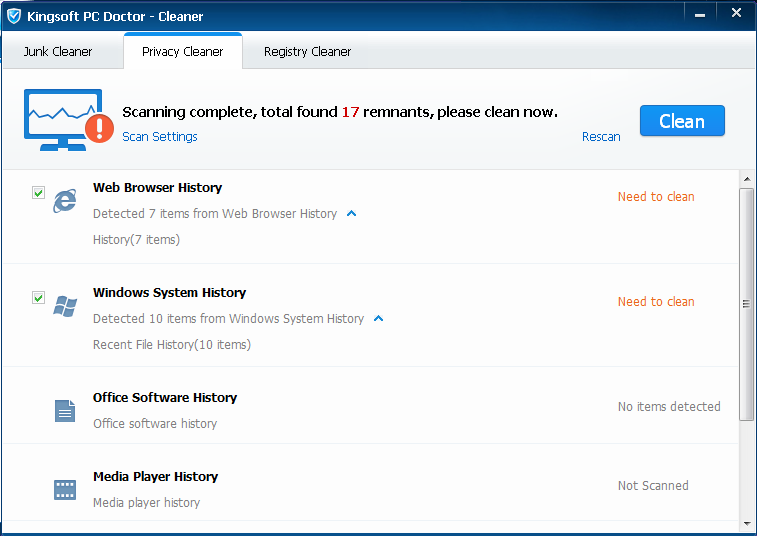This screenshot has height=536, width=757.
Task: Click 'Web Browser History' heading
Action: click(157, 187)
